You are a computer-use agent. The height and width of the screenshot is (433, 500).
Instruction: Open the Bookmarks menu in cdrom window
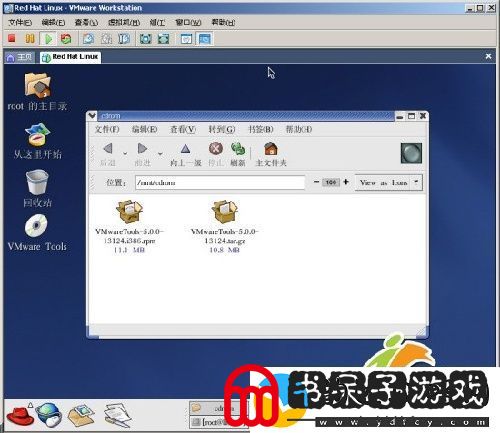pyautogui.click(x=261, y=129)
